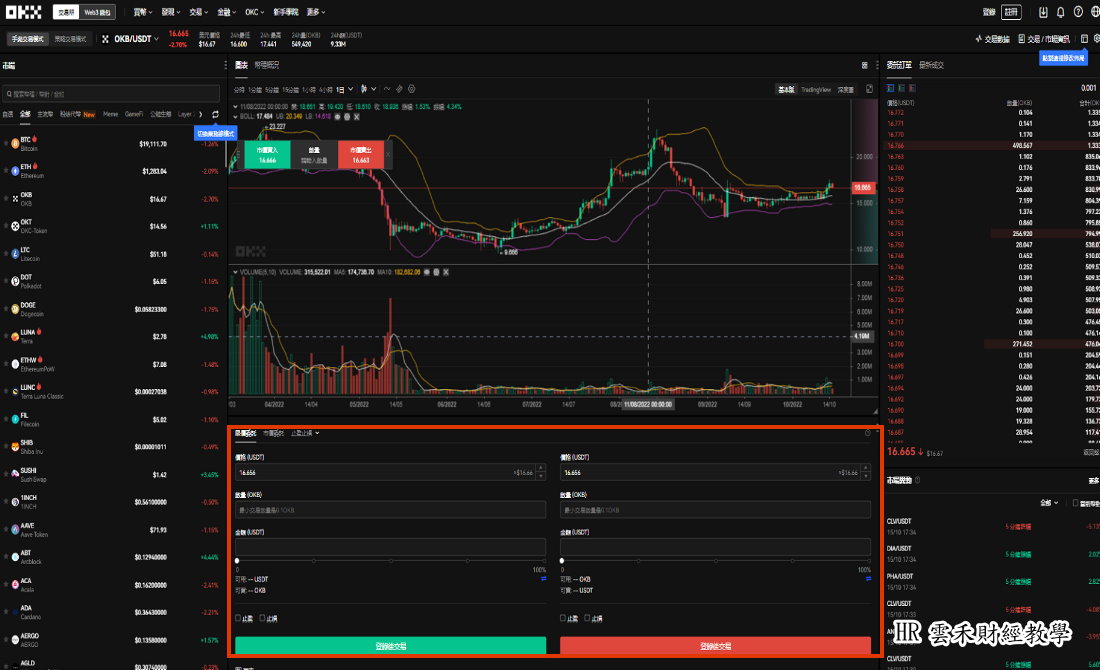Click the transfer icon in buy panel
The height and width of the screenshot is (670, 1100).
point(544,579)
